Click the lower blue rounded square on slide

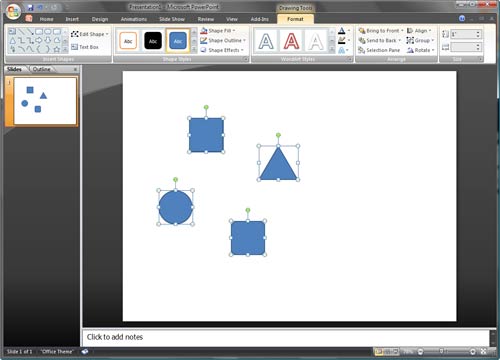coord(248,238)
